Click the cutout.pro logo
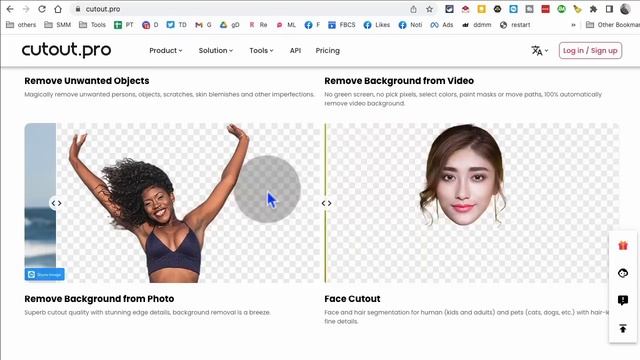This screenshot has height=360, width=640. [x=66, y=50]
